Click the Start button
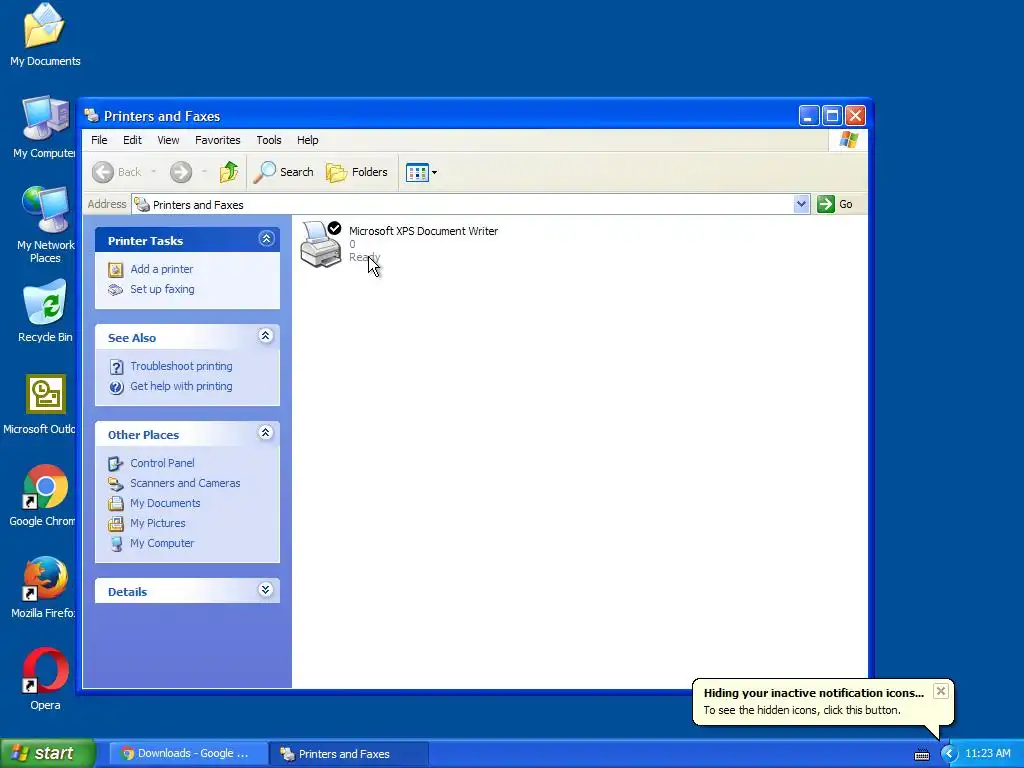The height and width of the screenshot is (768, 1024). click(48, 754)
